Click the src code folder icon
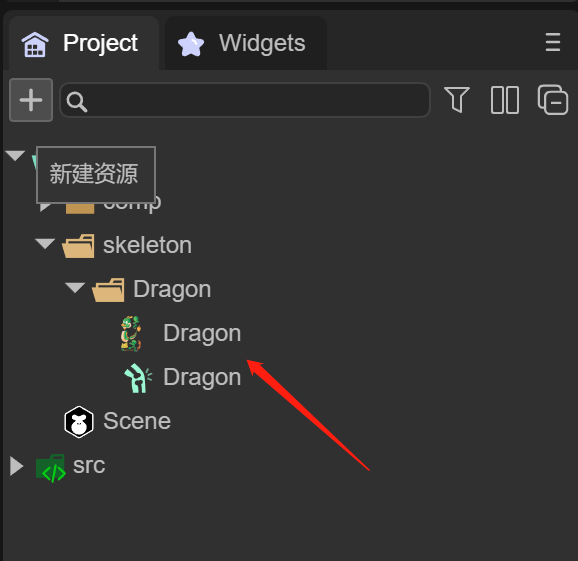This screenshot has width=578, height=561. 51,468
